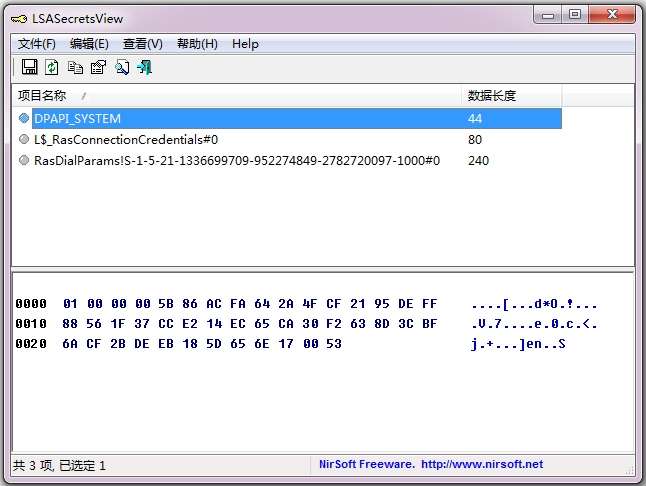This screenshot has height=486, width=646.
Task: Click the data length value 240
Action: pos(478,160)
